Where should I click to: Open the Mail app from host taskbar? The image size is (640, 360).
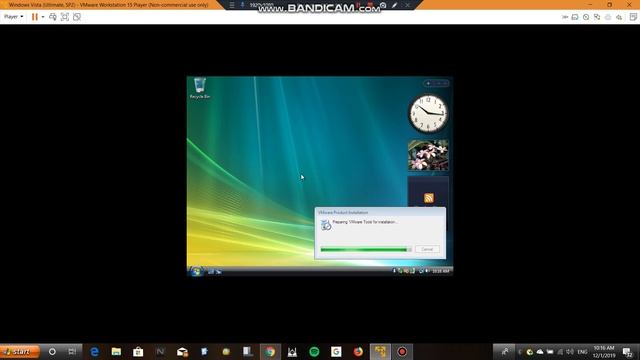tap(182, 351)
